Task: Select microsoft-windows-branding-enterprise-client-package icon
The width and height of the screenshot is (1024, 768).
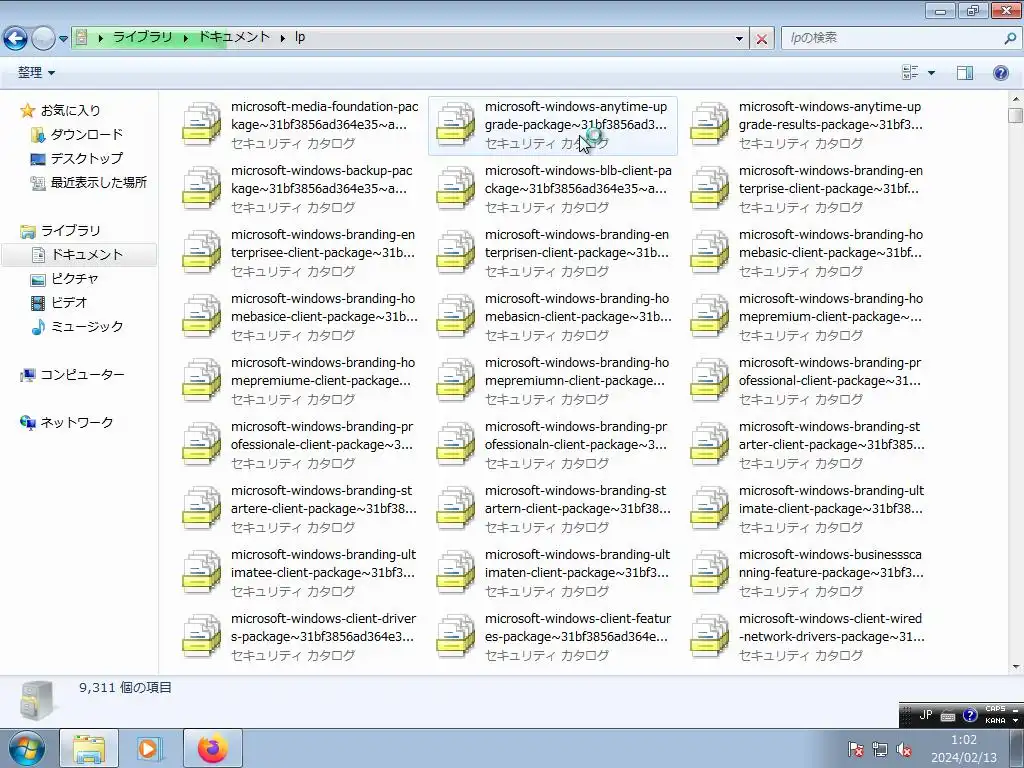Action: (709, 187)
